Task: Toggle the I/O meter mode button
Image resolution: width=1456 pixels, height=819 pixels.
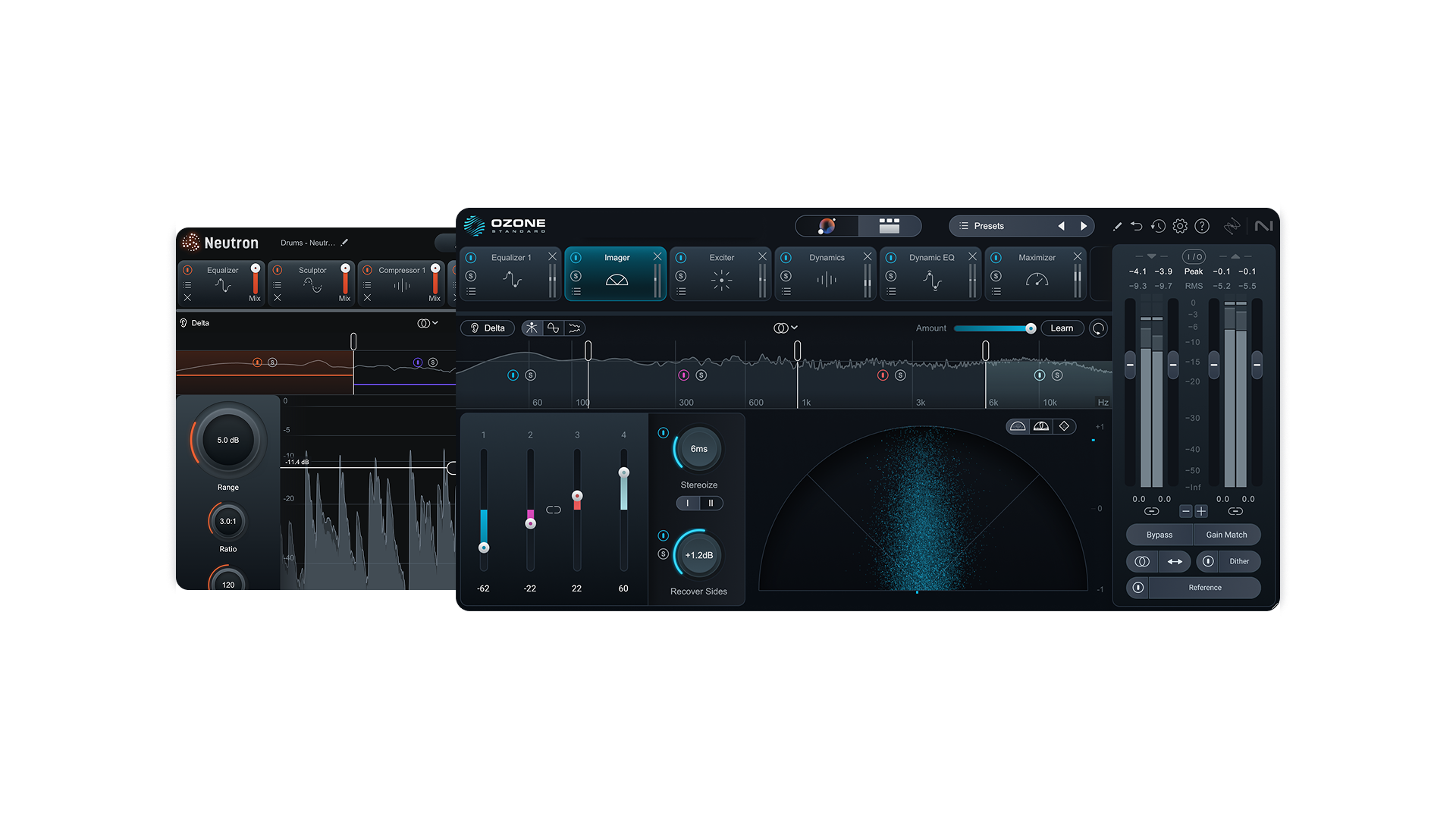Action: pyautogui.click(x=1194, y=256)
